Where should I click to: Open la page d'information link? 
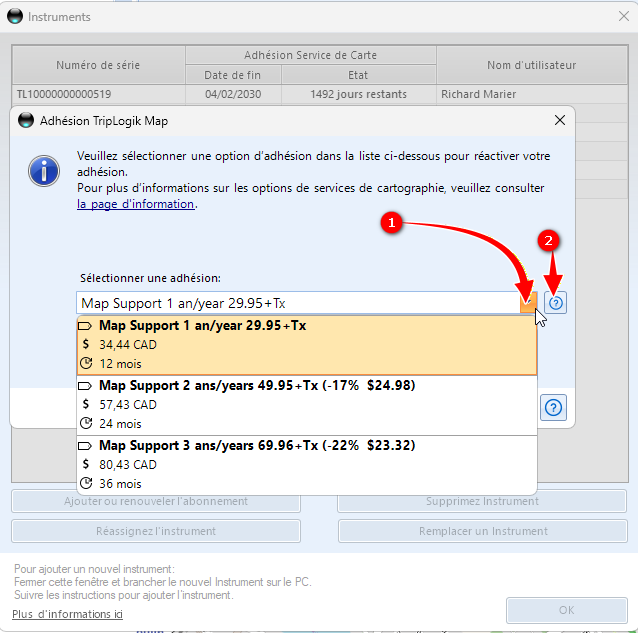135,204
